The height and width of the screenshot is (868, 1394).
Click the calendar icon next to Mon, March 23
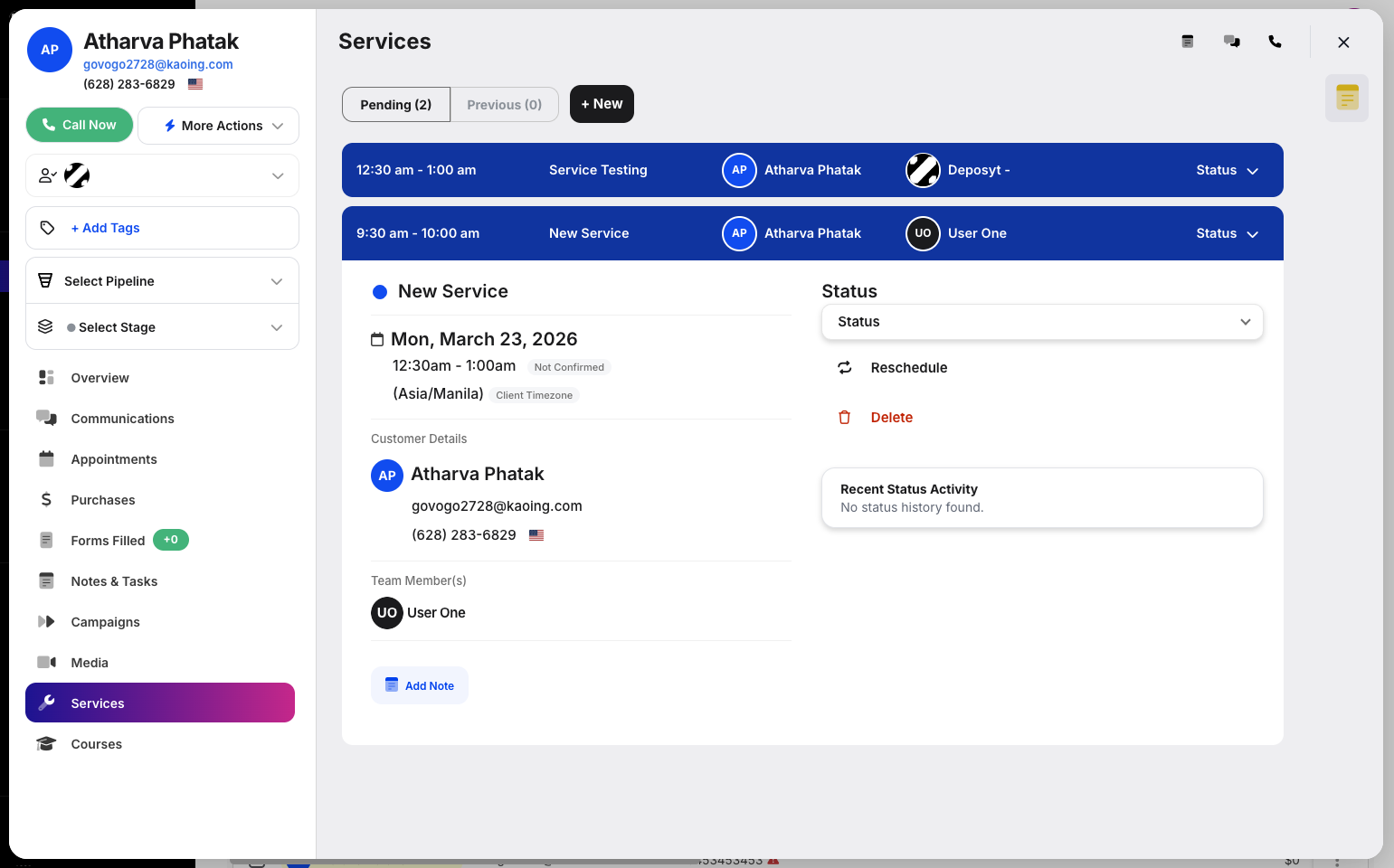tap(377, 340)
